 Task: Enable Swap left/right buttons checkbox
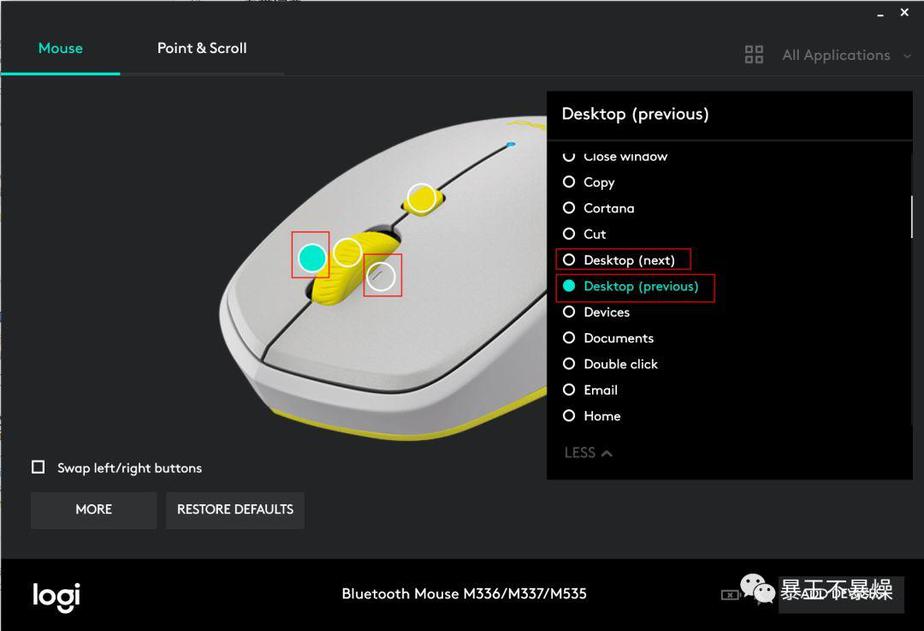(39, 467)
